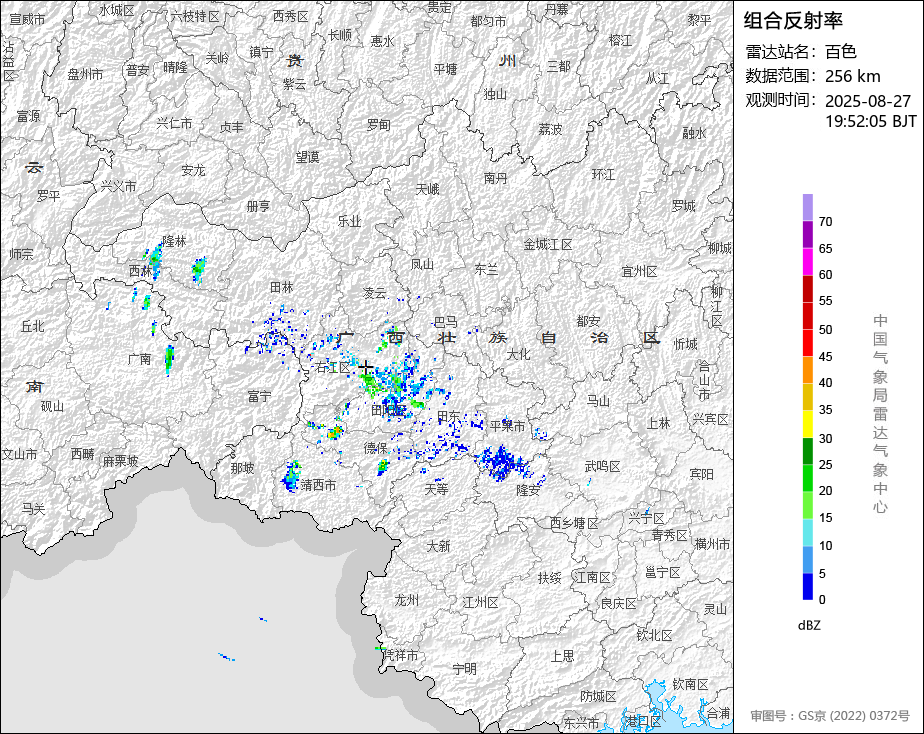Image resolution: width=924 pixels, height=734 pixels.
Task: Click the blue radar echo near 隆安
Action: coord(502,462)
